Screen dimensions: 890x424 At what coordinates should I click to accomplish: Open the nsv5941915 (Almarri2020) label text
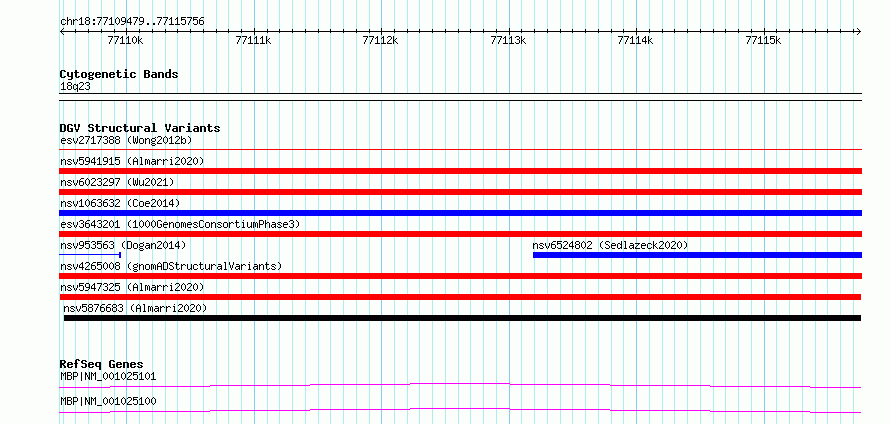[x=132, y=161]
